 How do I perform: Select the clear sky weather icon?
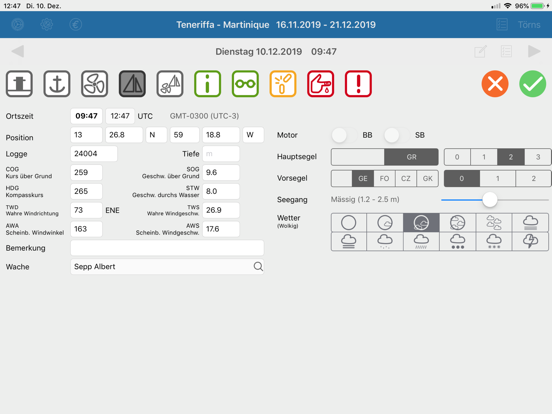pyautogui.click(x=349, y=222)
